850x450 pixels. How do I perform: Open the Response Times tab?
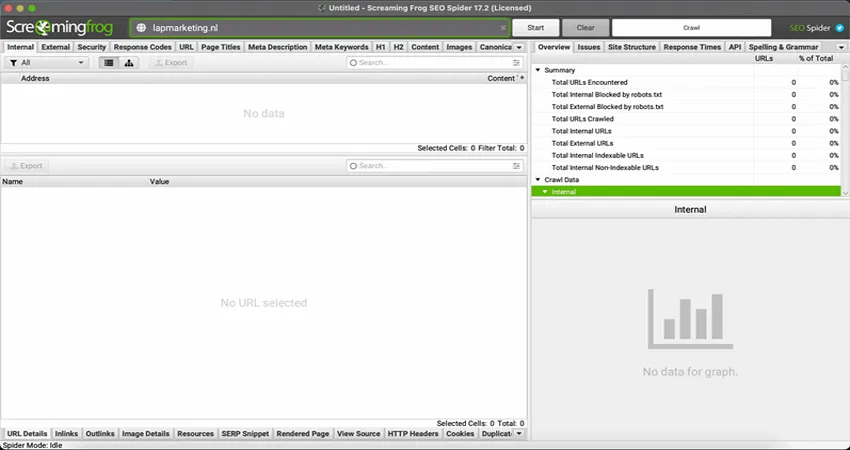(692, 47)
